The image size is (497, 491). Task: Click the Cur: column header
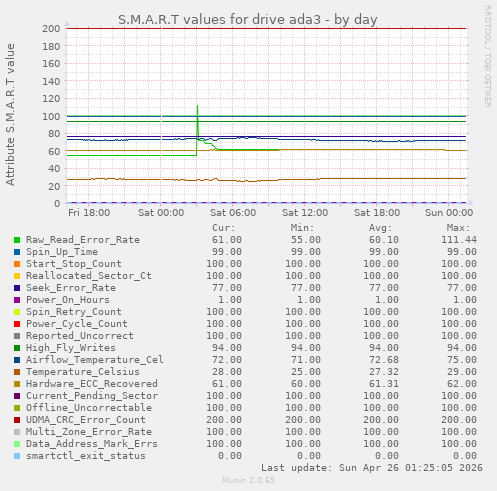(224, 228)
